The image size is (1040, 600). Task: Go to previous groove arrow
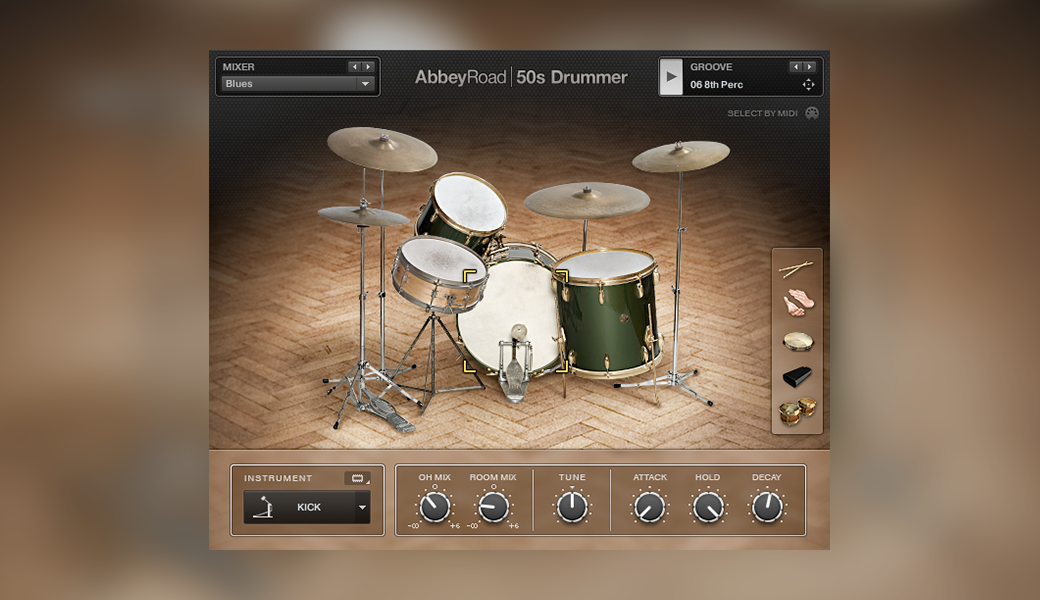(796, 67)
